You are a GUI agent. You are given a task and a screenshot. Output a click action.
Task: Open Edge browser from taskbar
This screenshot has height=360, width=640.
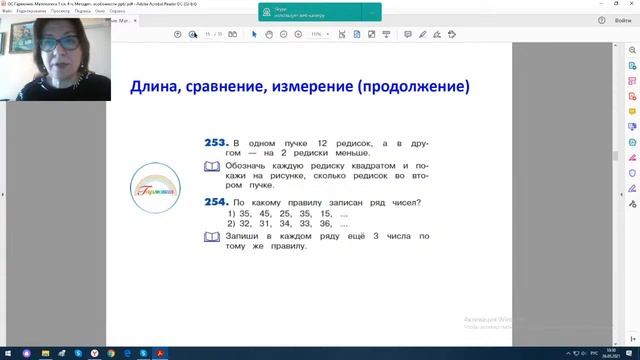click(127, 353)
